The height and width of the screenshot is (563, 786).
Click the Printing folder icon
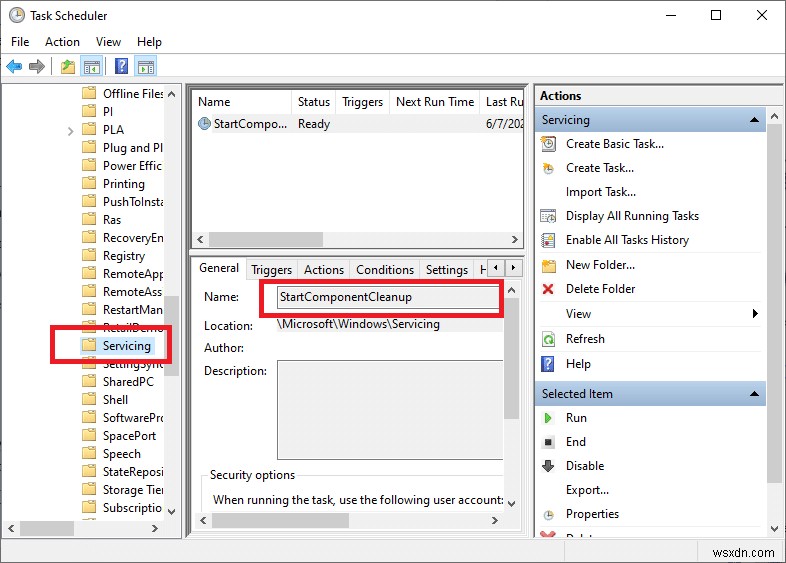coord(89,183)
